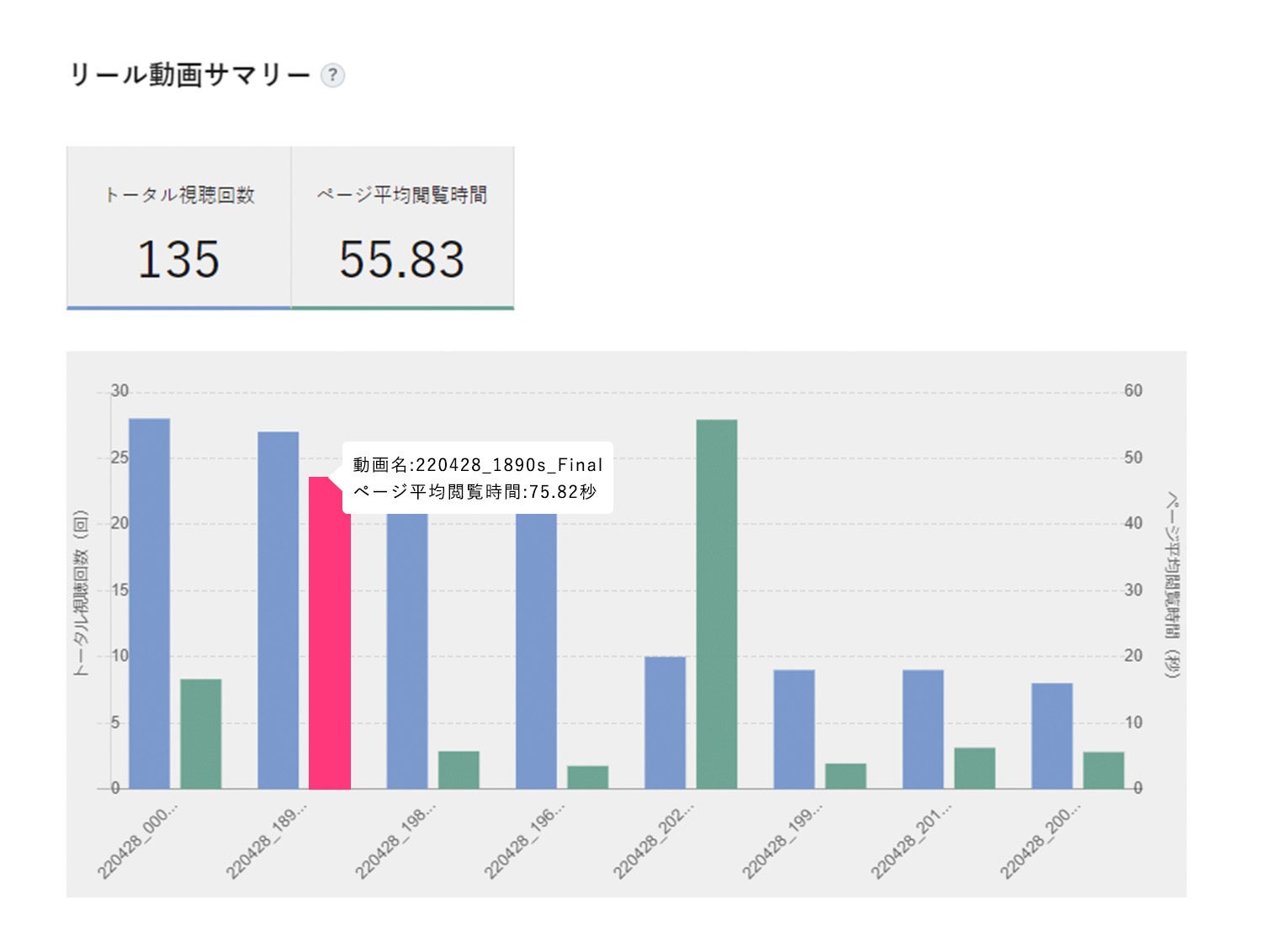Viewport: 1262px width, 952px height.
Task: Click the blue bar for 220428_201
Action: tap(923, 729)
